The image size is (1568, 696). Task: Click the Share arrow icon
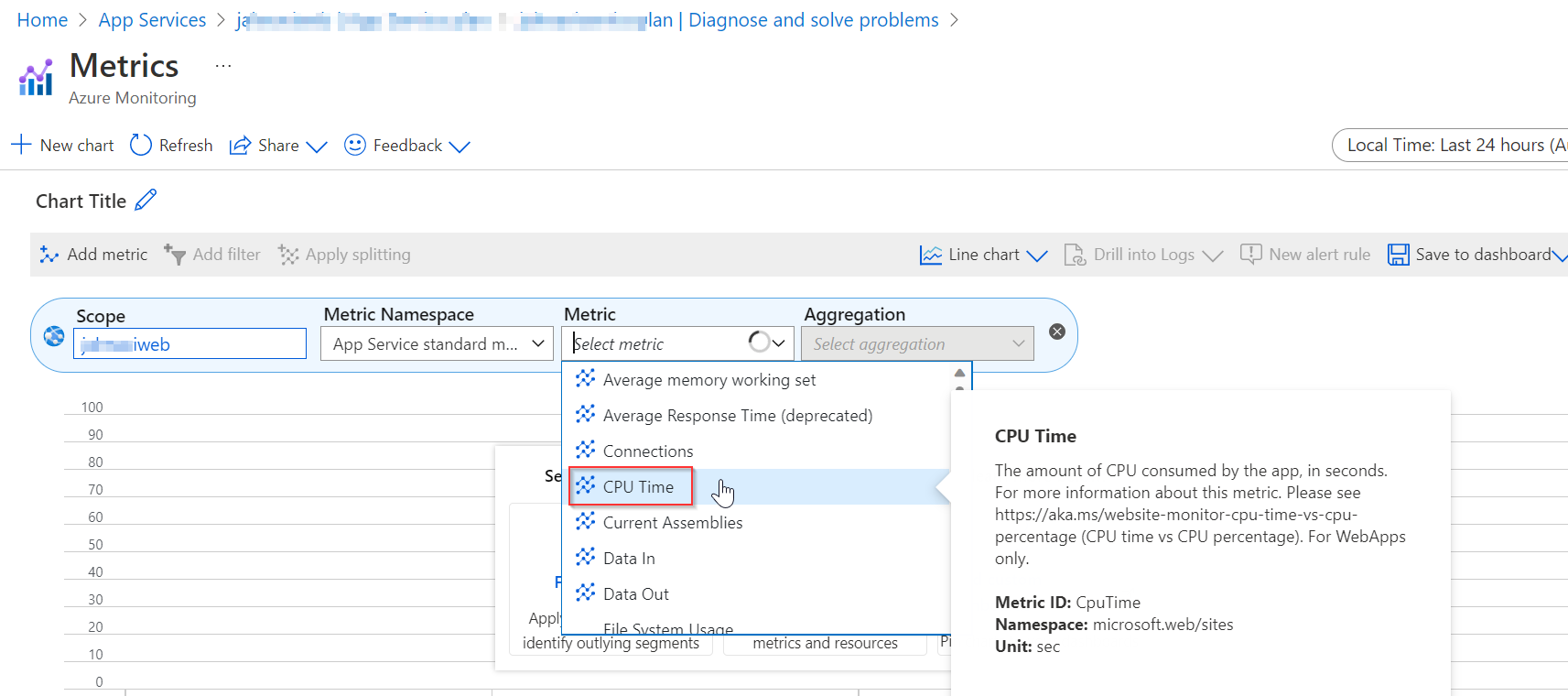(x=240, y=146)
